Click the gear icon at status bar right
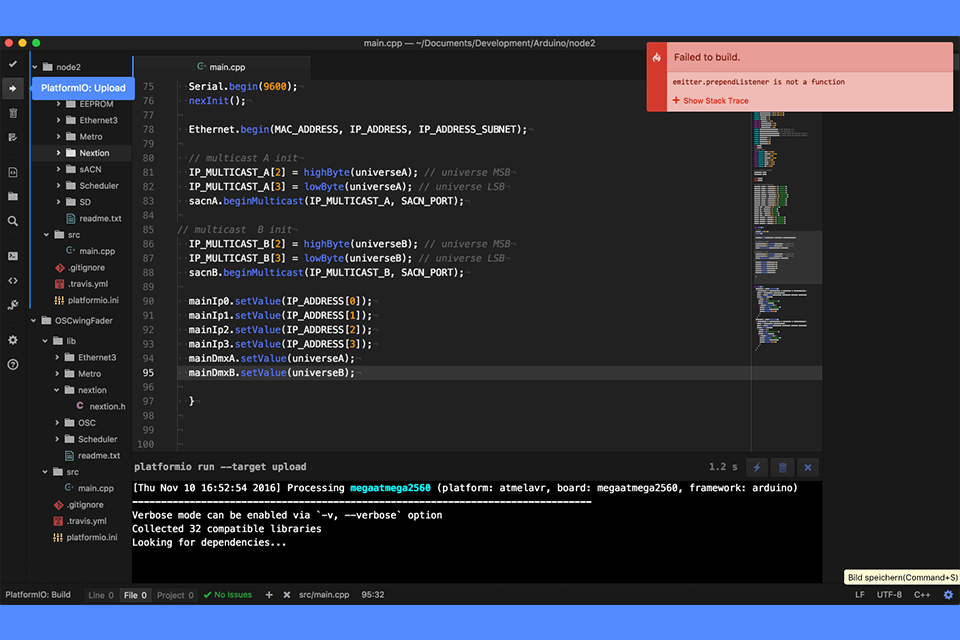The width and height of the screenshot is (960, 640). tap(948, 595)
